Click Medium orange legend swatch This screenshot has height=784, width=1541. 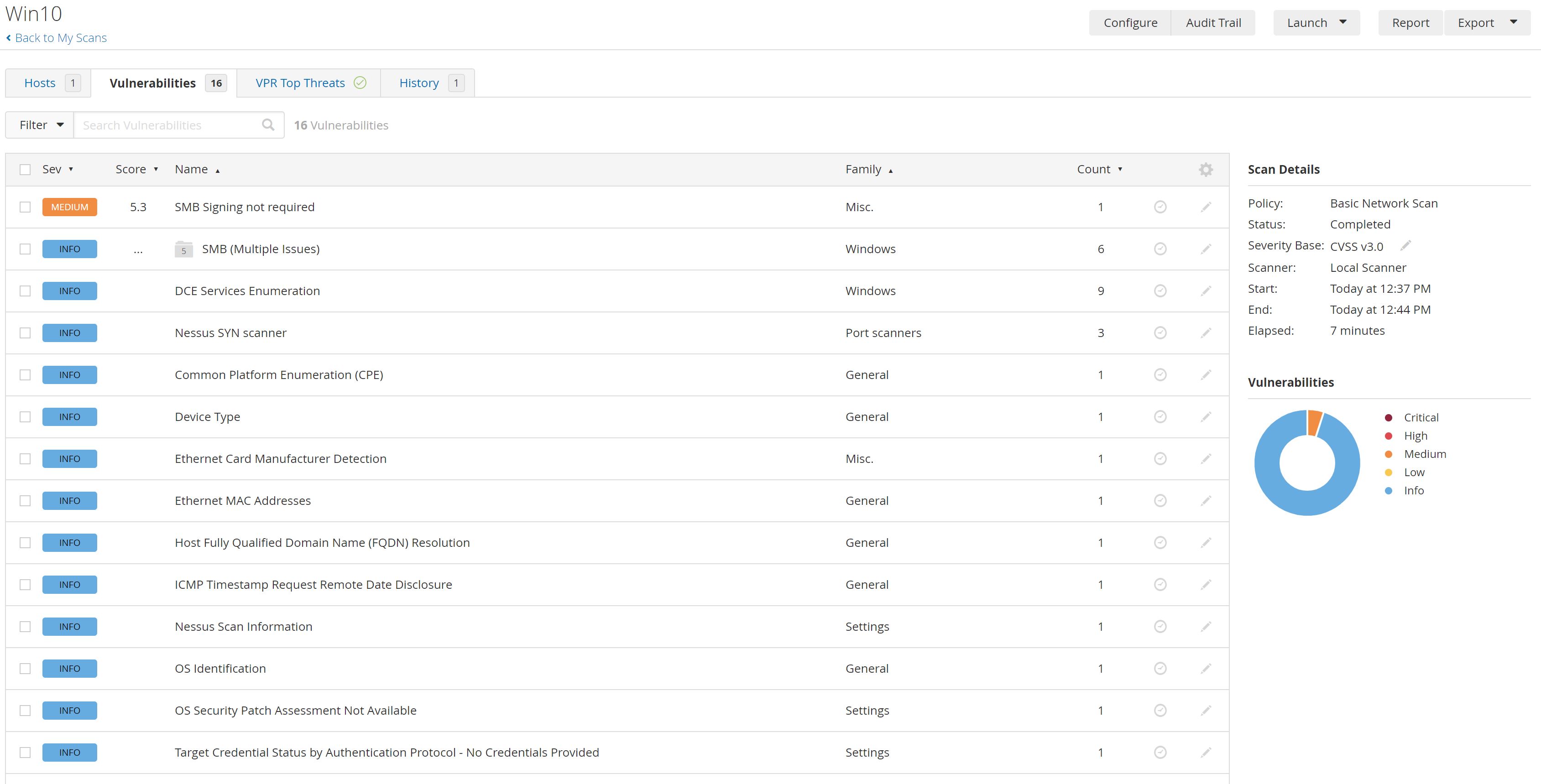(1388, 454)
